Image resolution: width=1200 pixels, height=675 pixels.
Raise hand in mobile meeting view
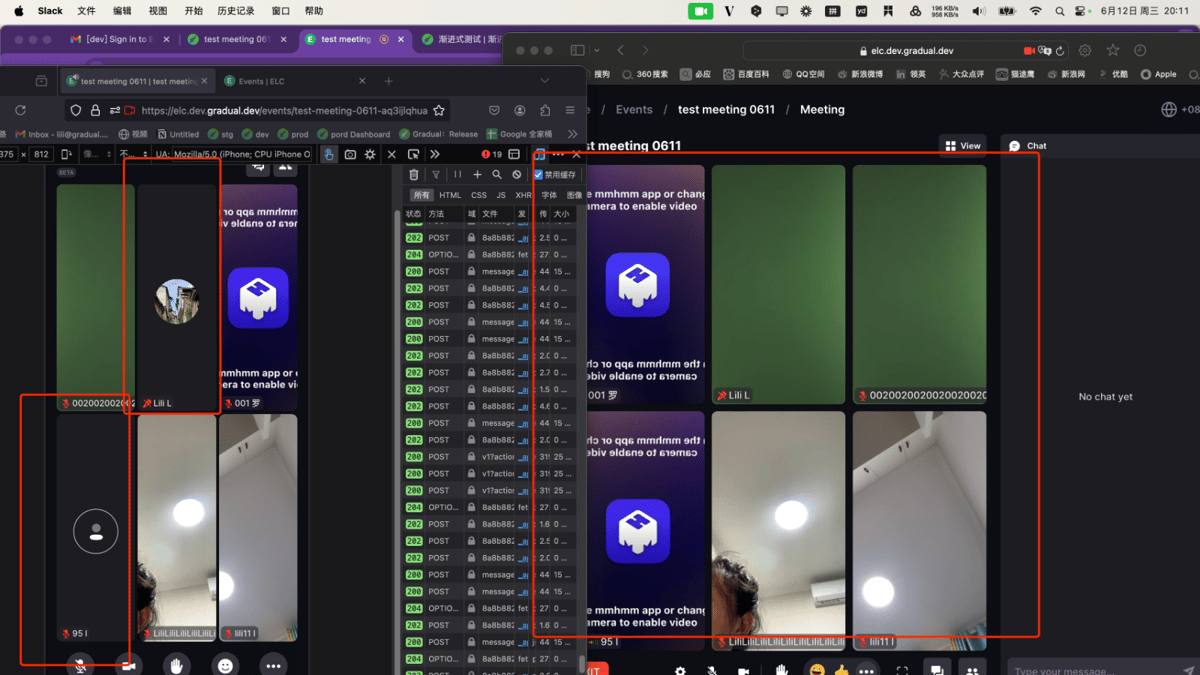click(x=177, y=665)
